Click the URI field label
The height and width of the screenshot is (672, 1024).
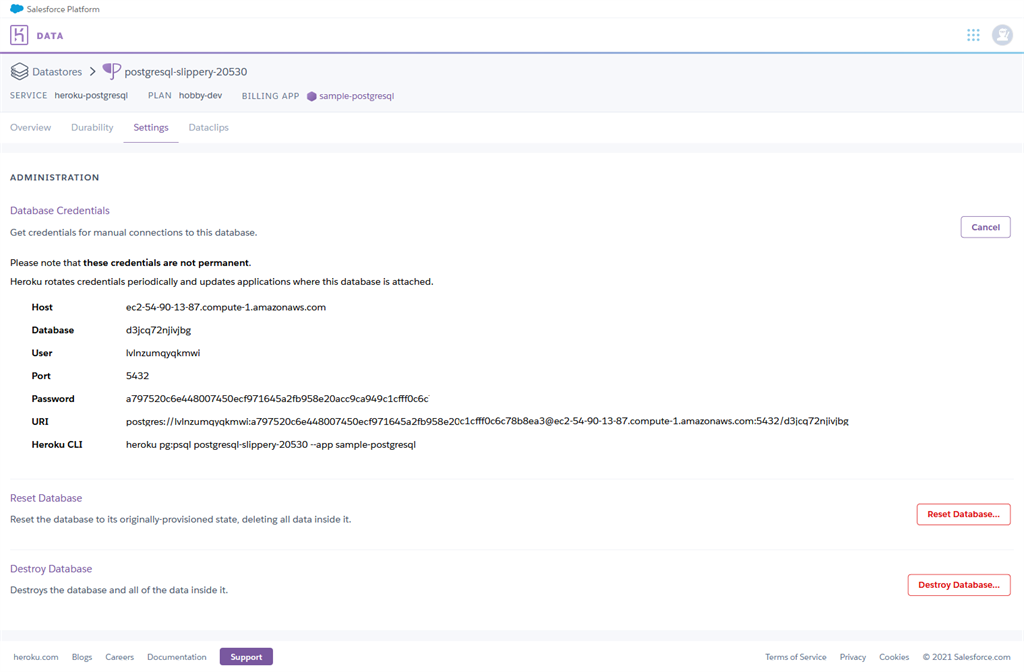[40, 421]
